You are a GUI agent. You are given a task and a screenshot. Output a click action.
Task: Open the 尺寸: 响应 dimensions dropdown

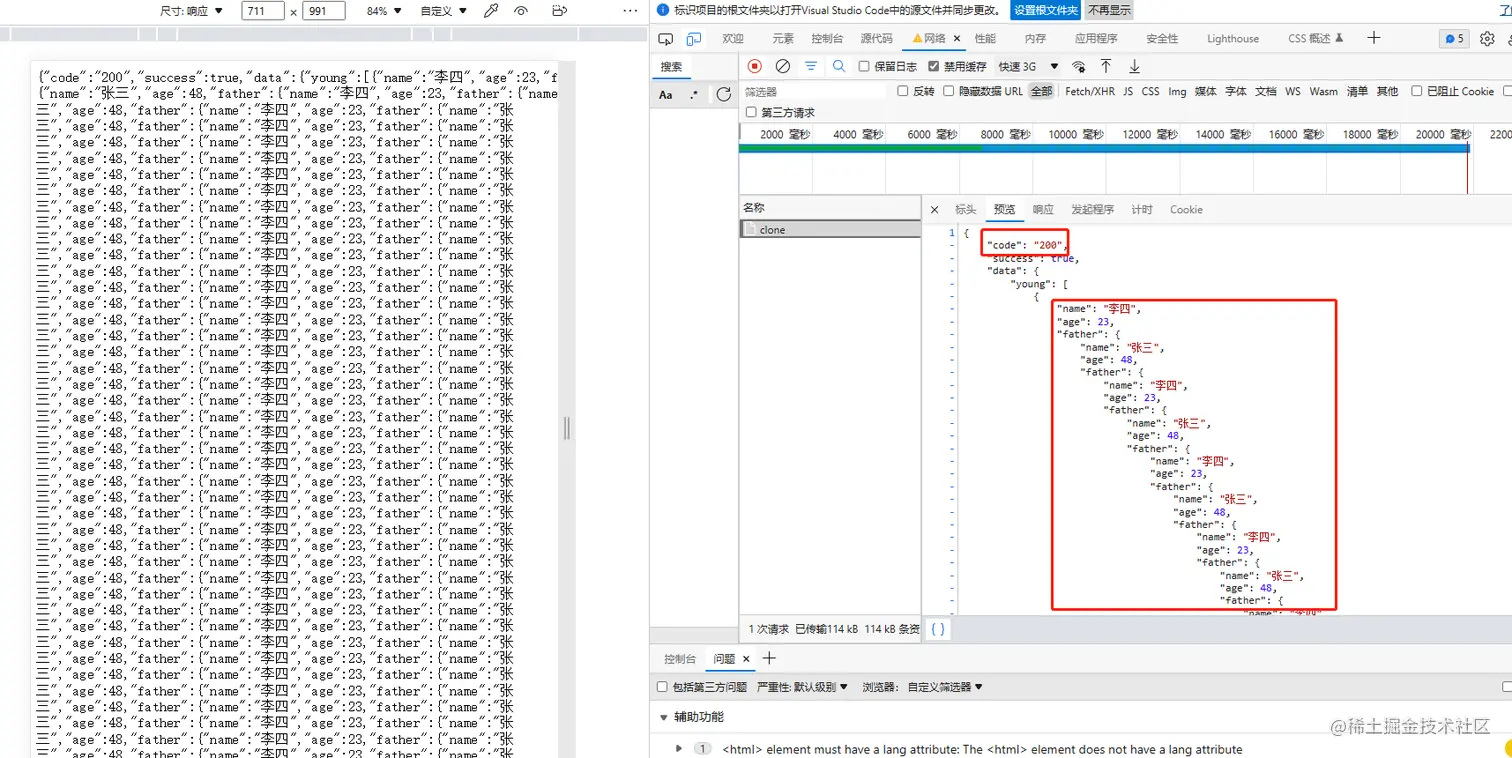[x=192, y=11]
